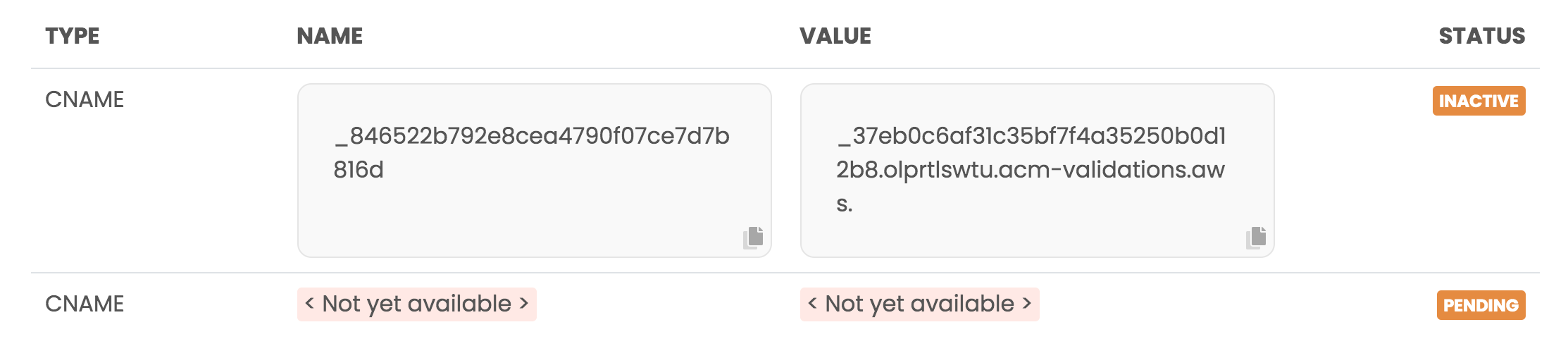1568x358 pixels.
Task: Copy the acm-validations value to clipboard
Action: [x=1256, y=237]
